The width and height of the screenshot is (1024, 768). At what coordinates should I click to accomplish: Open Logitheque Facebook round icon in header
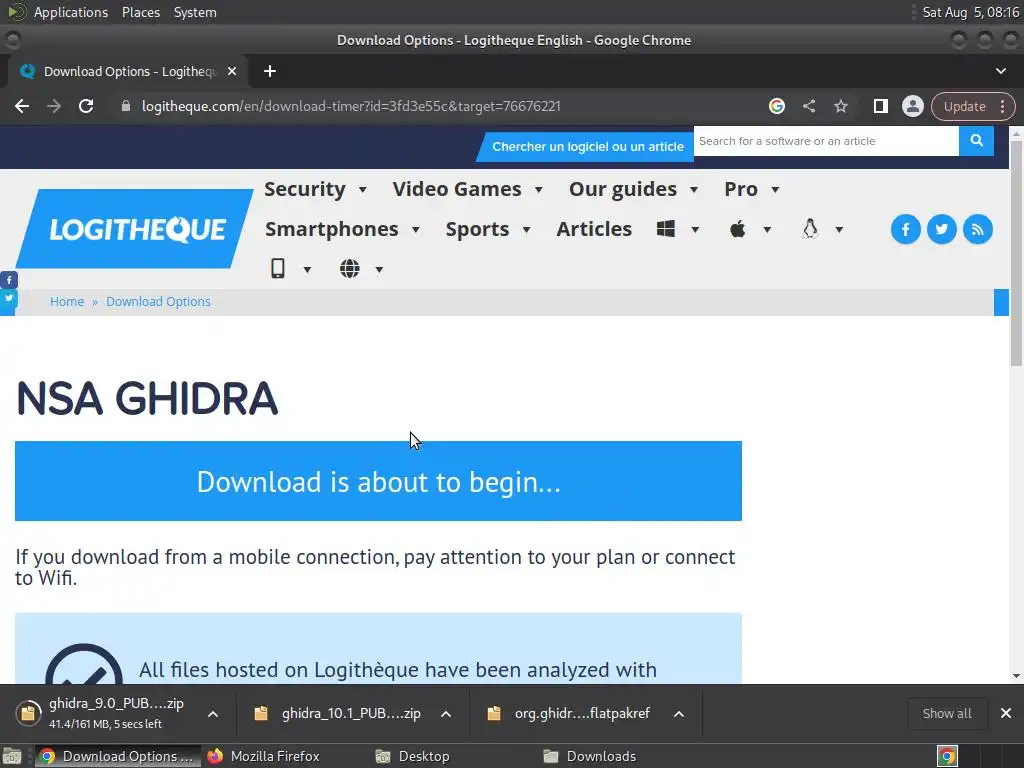906,229
